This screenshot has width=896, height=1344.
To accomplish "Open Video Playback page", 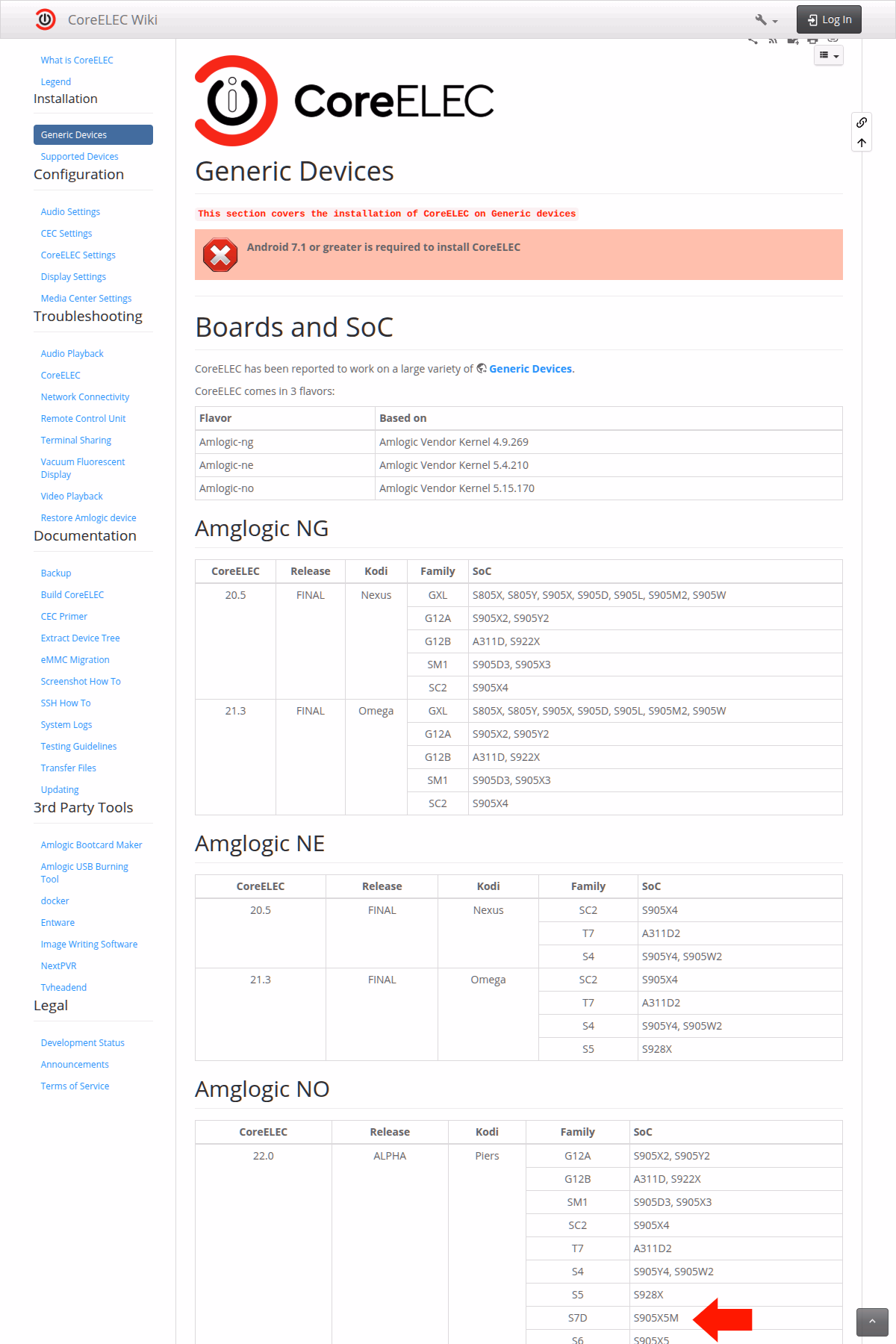I will click(x=72, y=497).
